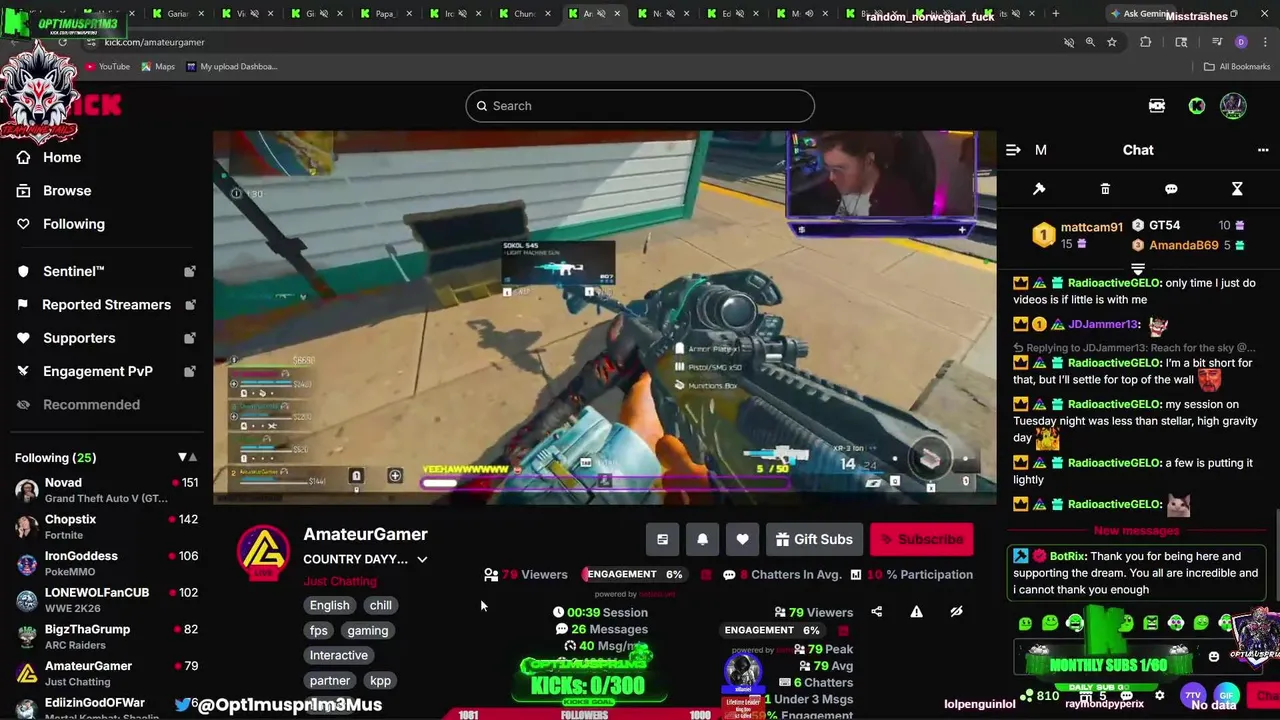
Task: Click the green Kick circle icon
Action: (x=1196, y=106)
